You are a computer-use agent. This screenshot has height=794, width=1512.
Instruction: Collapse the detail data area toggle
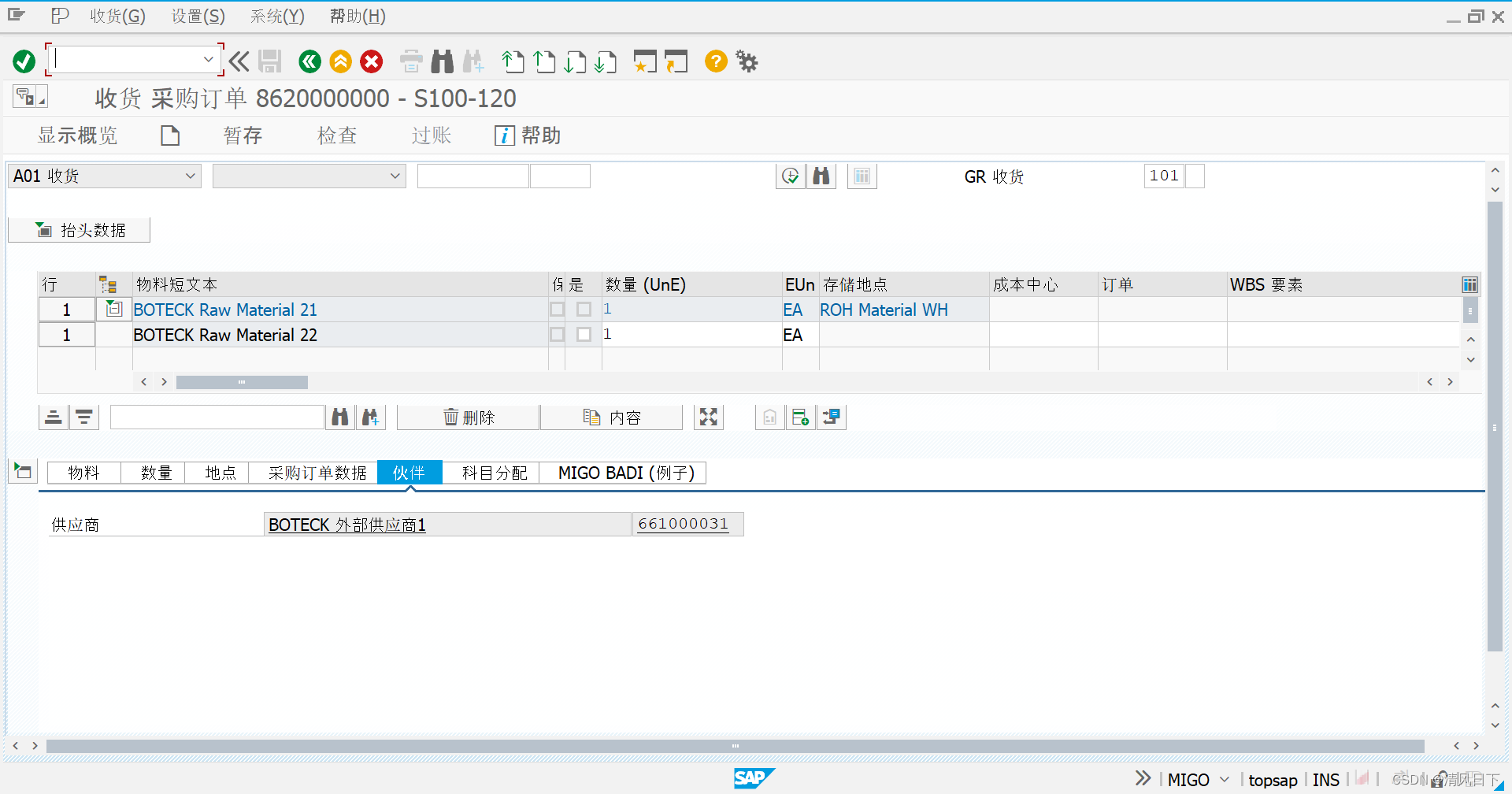click(23, 472)
